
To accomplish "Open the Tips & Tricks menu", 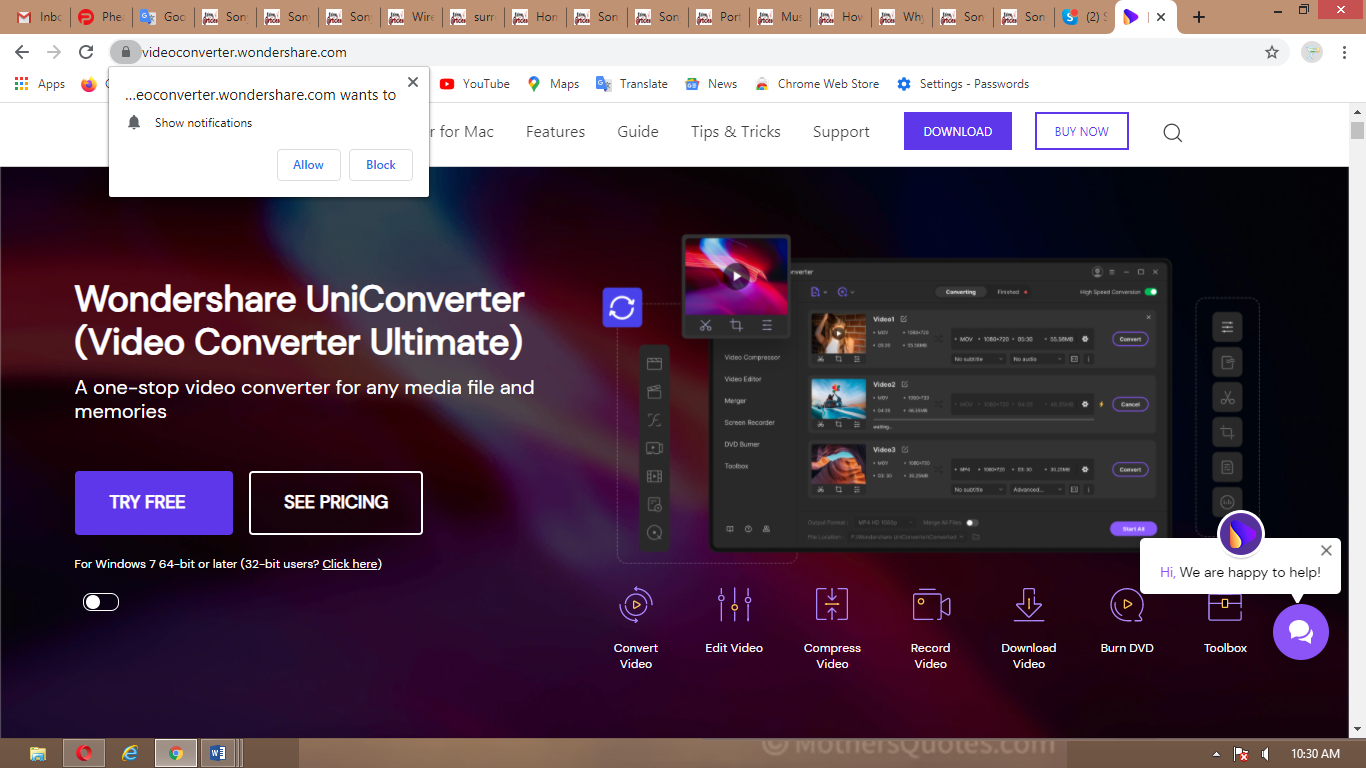I will pyautogui.click(x=735, y=132).
